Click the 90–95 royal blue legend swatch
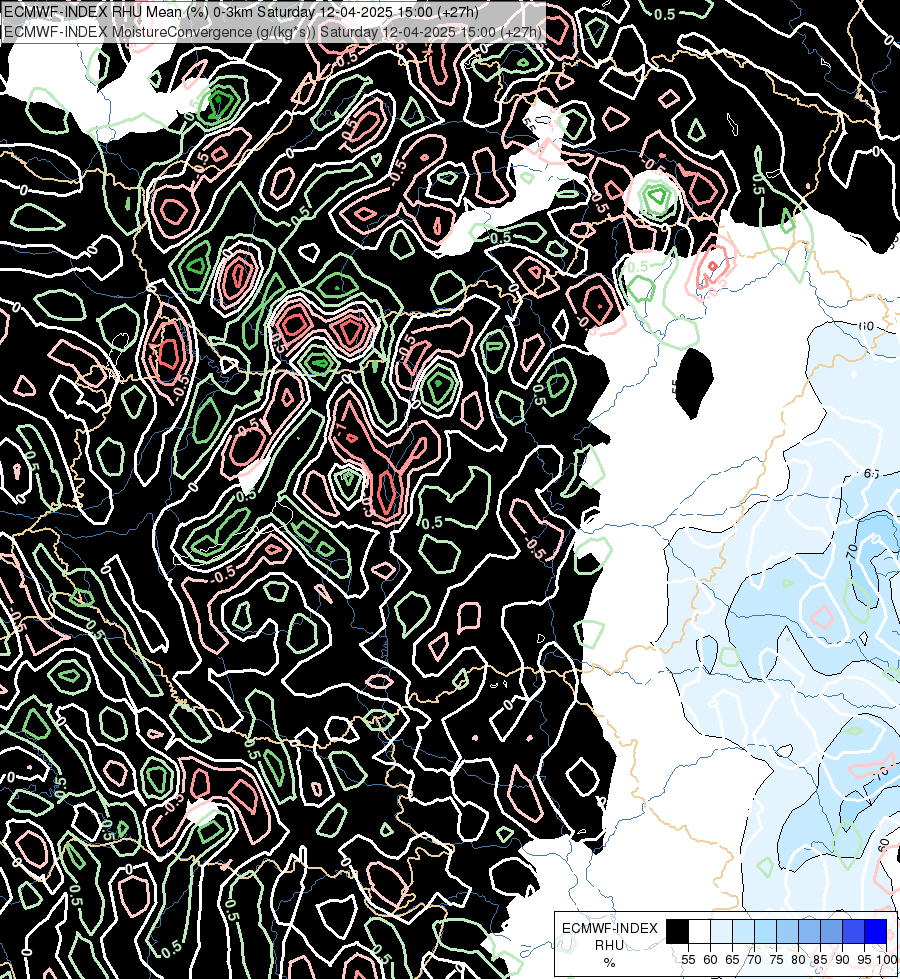 click(x=853, y=931)
